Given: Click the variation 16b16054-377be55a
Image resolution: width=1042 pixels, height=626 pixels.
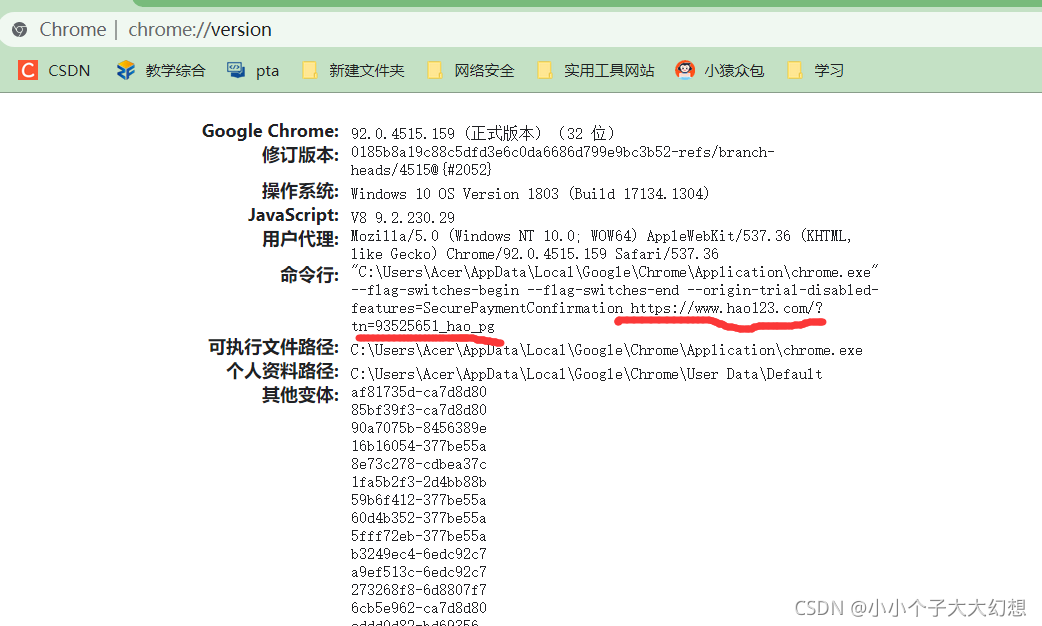Looking at the screenshot, I should pos(419,446).
